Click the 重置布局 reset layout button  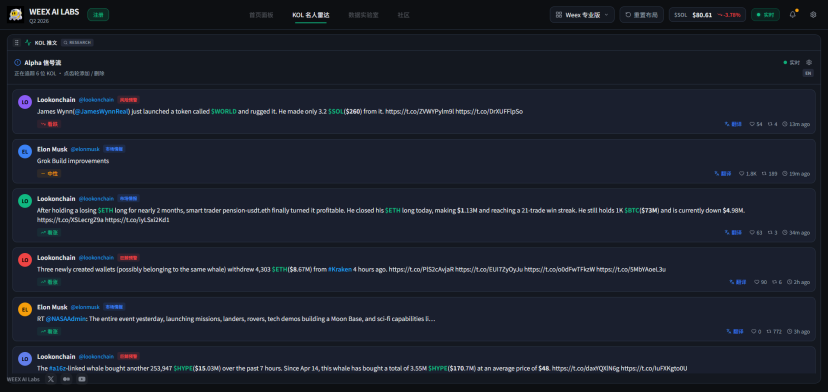(x=641, y=15)
